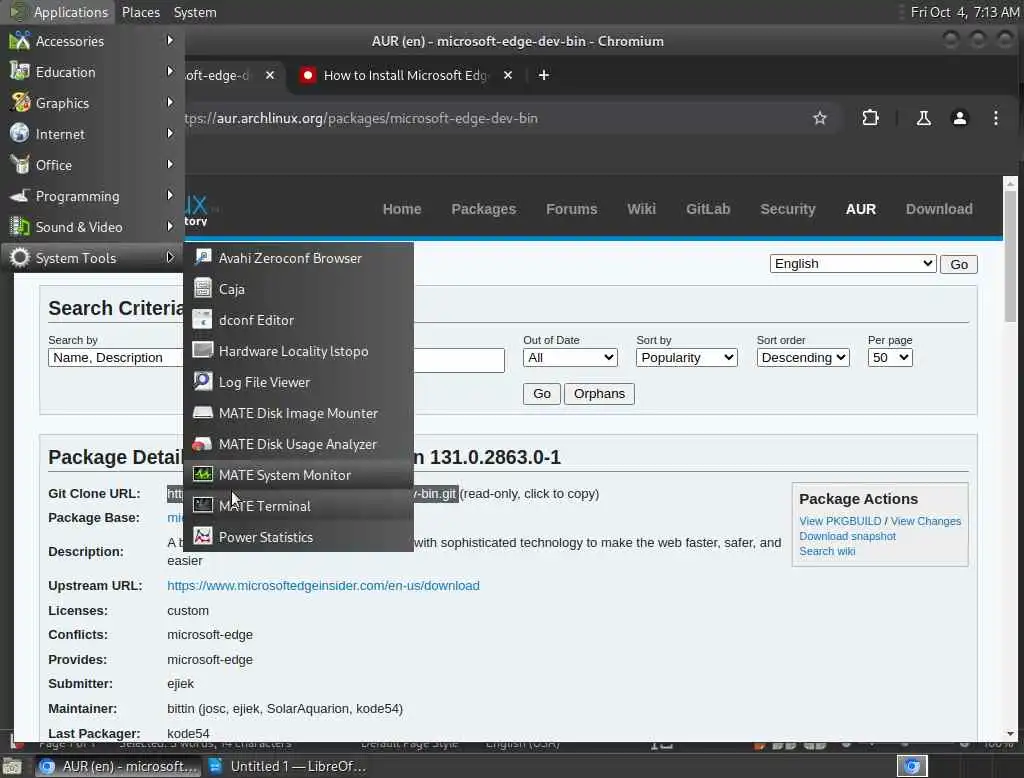Screen dimensions: 1024x778
Task: Open the Out of Date dropdown
Action: (x=570, y=358)
